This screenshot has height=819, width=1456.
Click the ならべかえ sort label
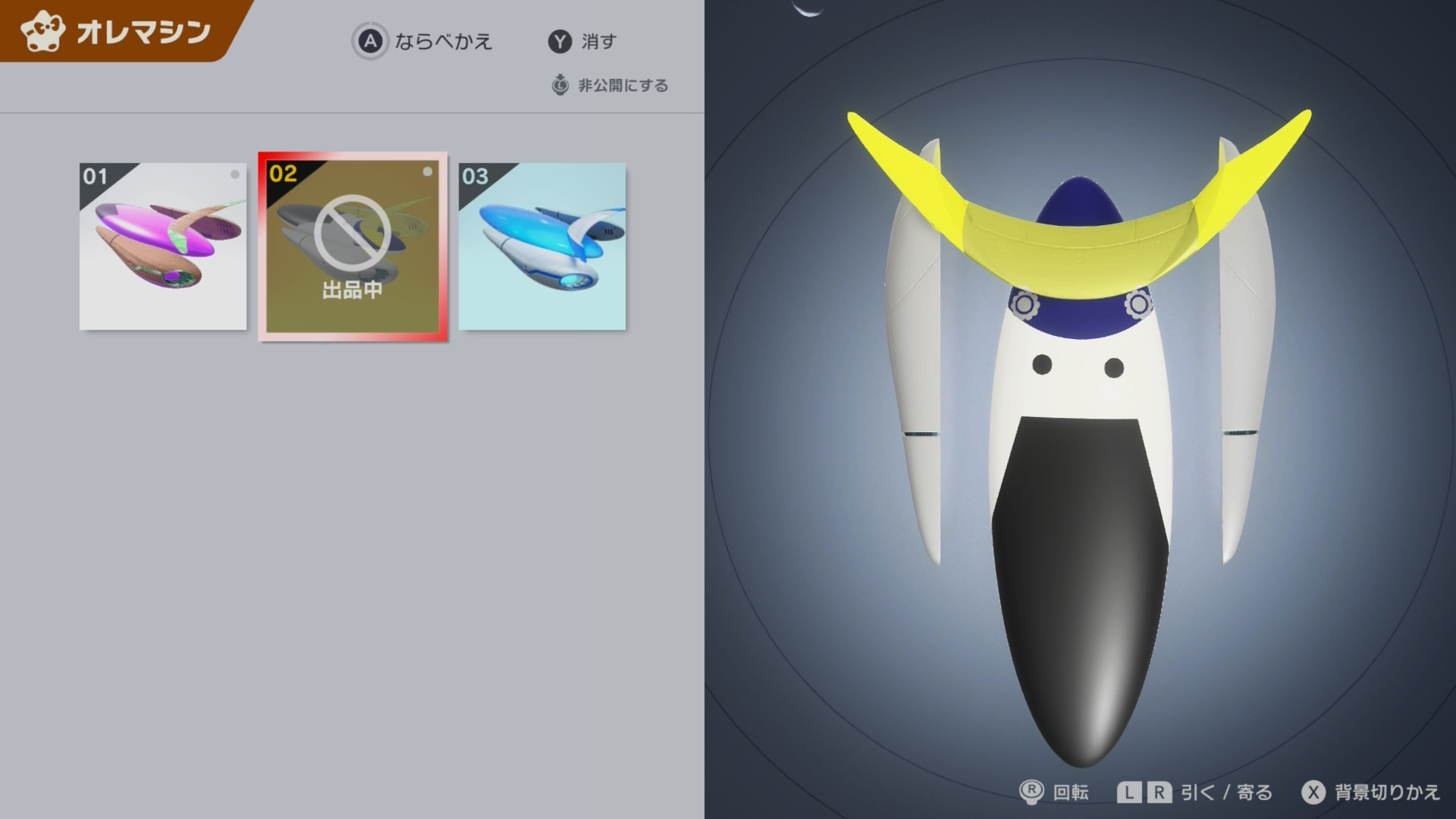444,42
